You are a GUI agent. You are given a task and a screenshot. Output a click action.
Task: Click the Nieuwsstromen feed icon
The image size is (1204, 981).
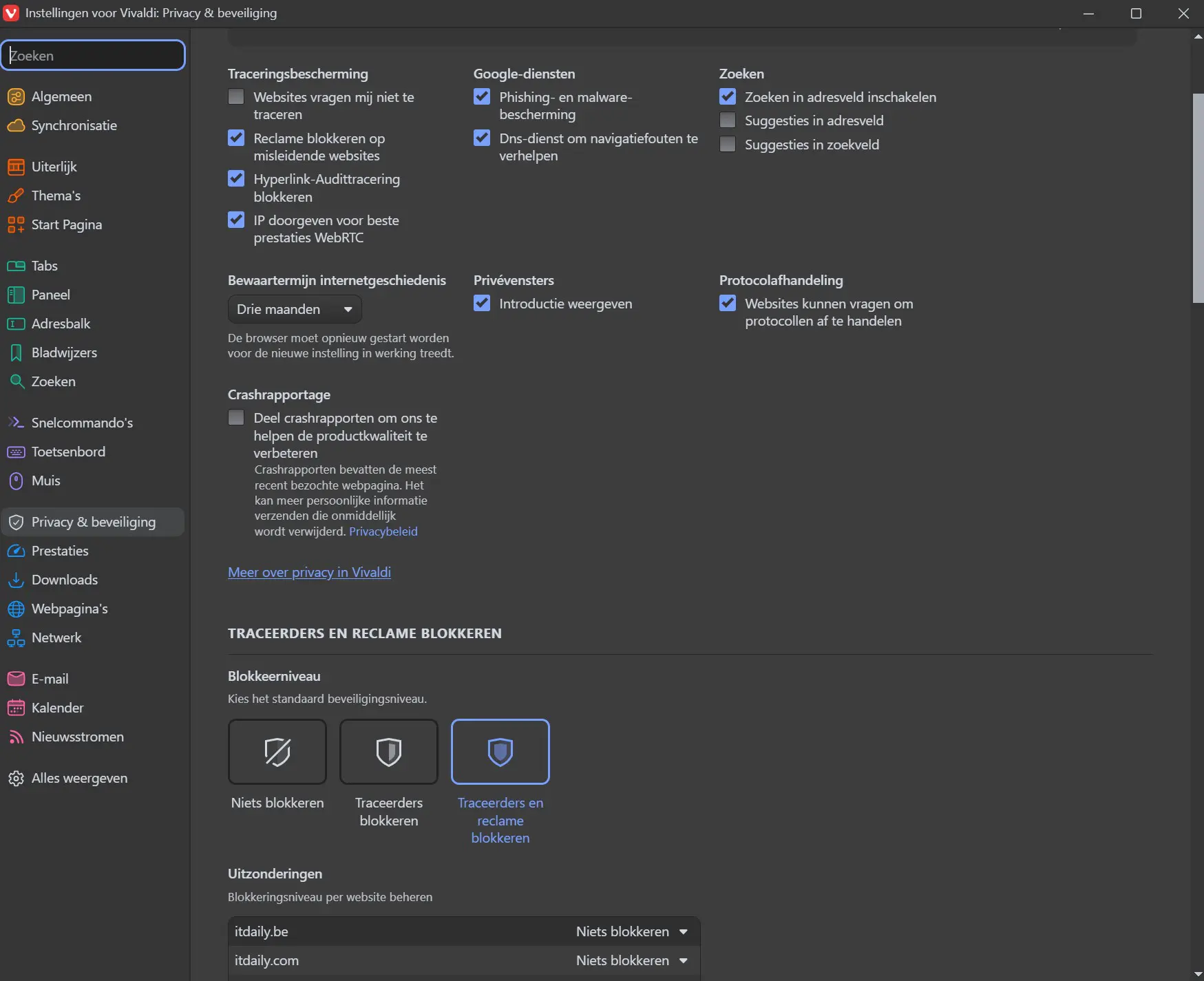pyautogui.click(x=16, y=737)
